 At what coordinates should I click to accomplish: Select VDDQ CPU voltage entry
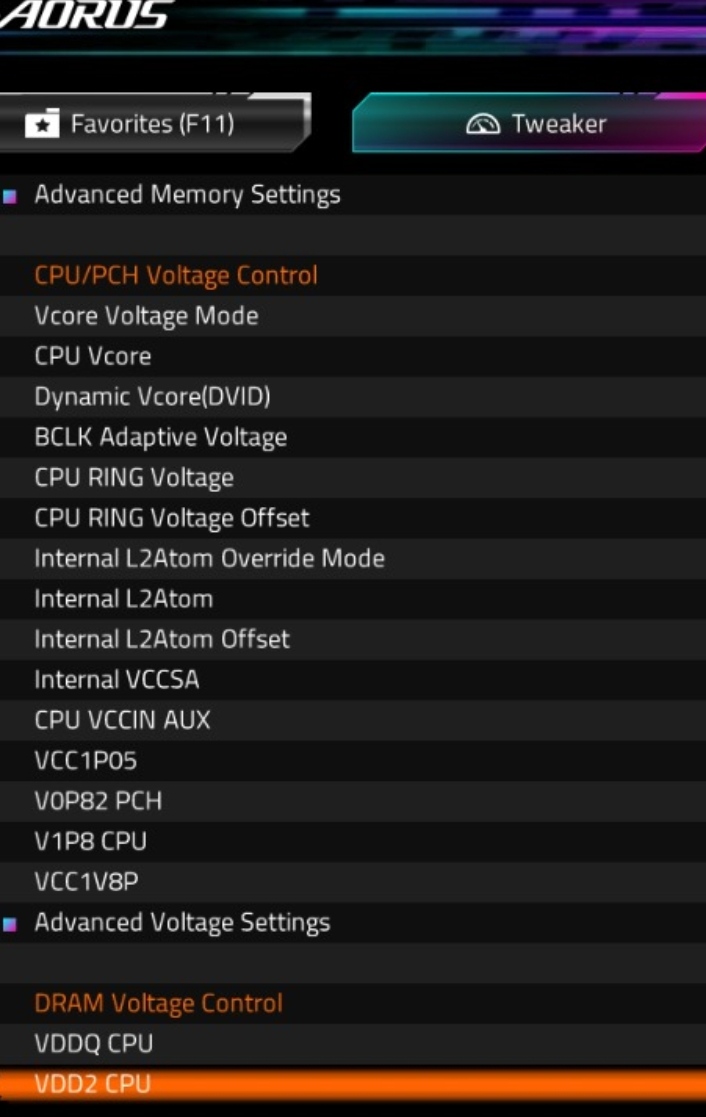(x=94, y=1044)
